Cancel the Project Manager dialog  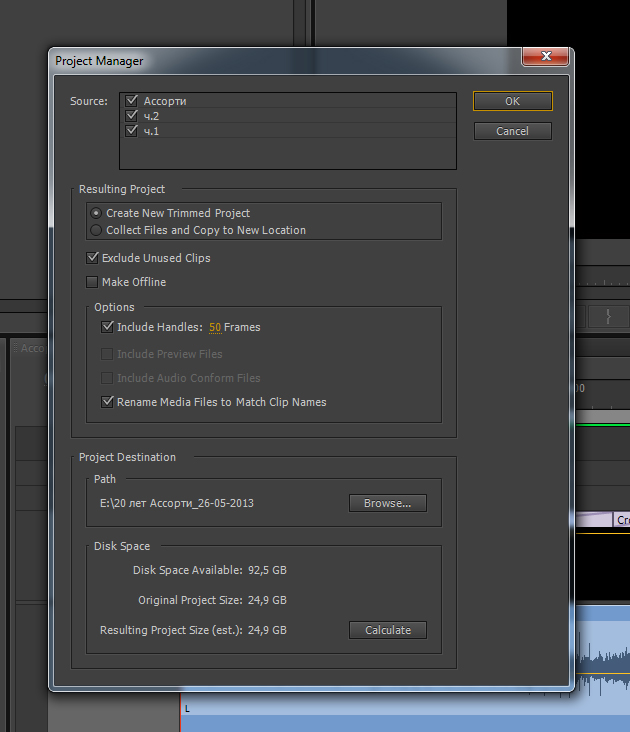tap(512, 131)
